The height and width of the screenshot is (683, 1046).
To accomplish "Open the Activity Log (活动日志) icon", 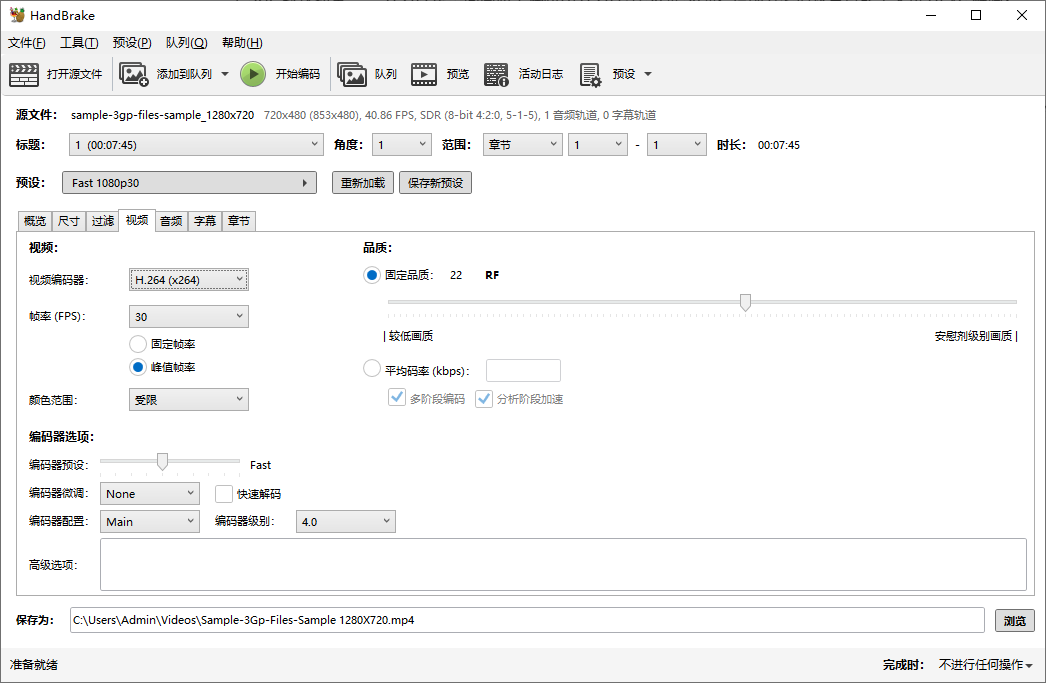I will pos(496,74).
